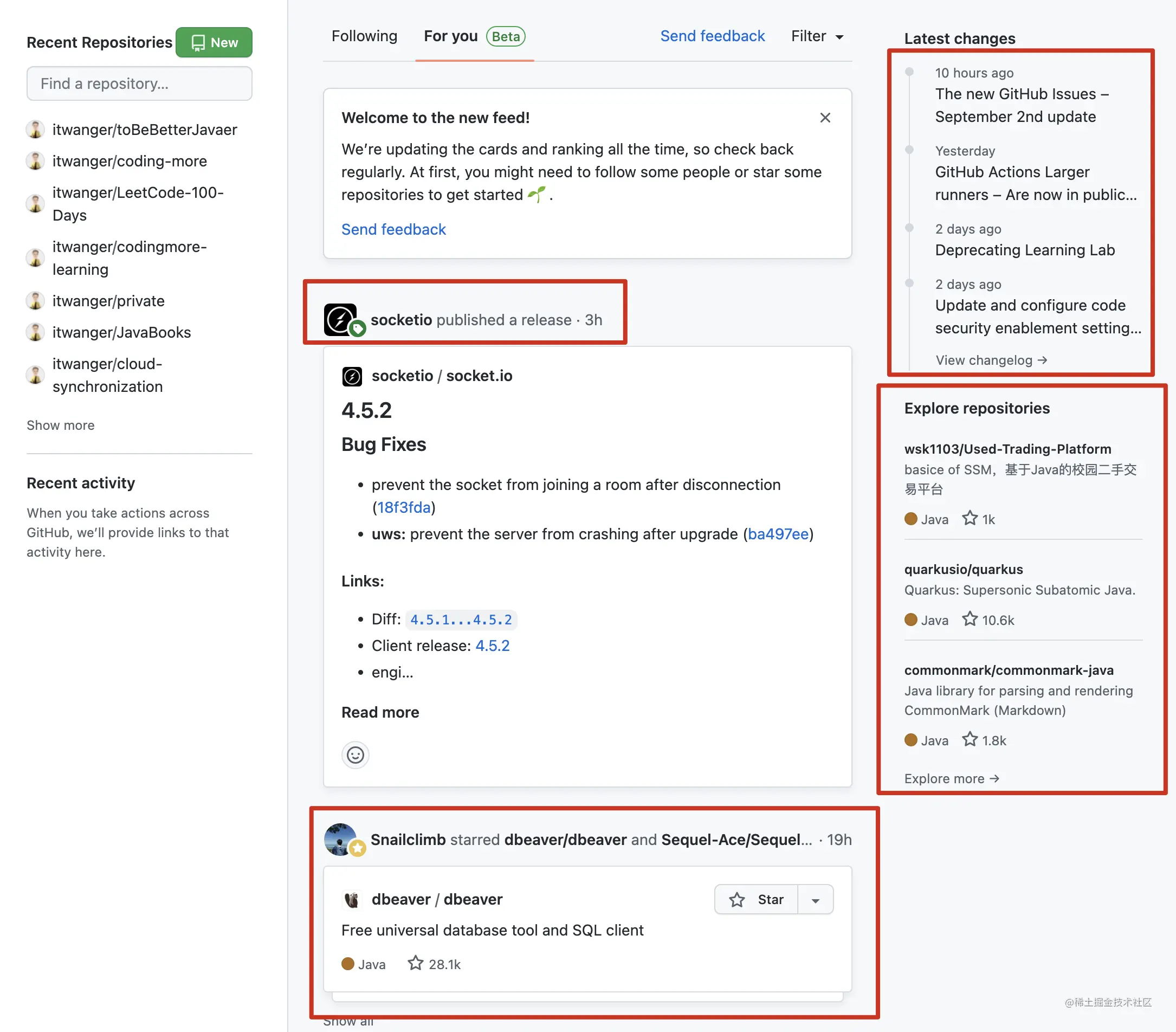This screenshot has width=1176, height=1032.
Task: Click avatar icon next to itwanger/toBeBetterJavaer
Action: (x=35, y=130)
